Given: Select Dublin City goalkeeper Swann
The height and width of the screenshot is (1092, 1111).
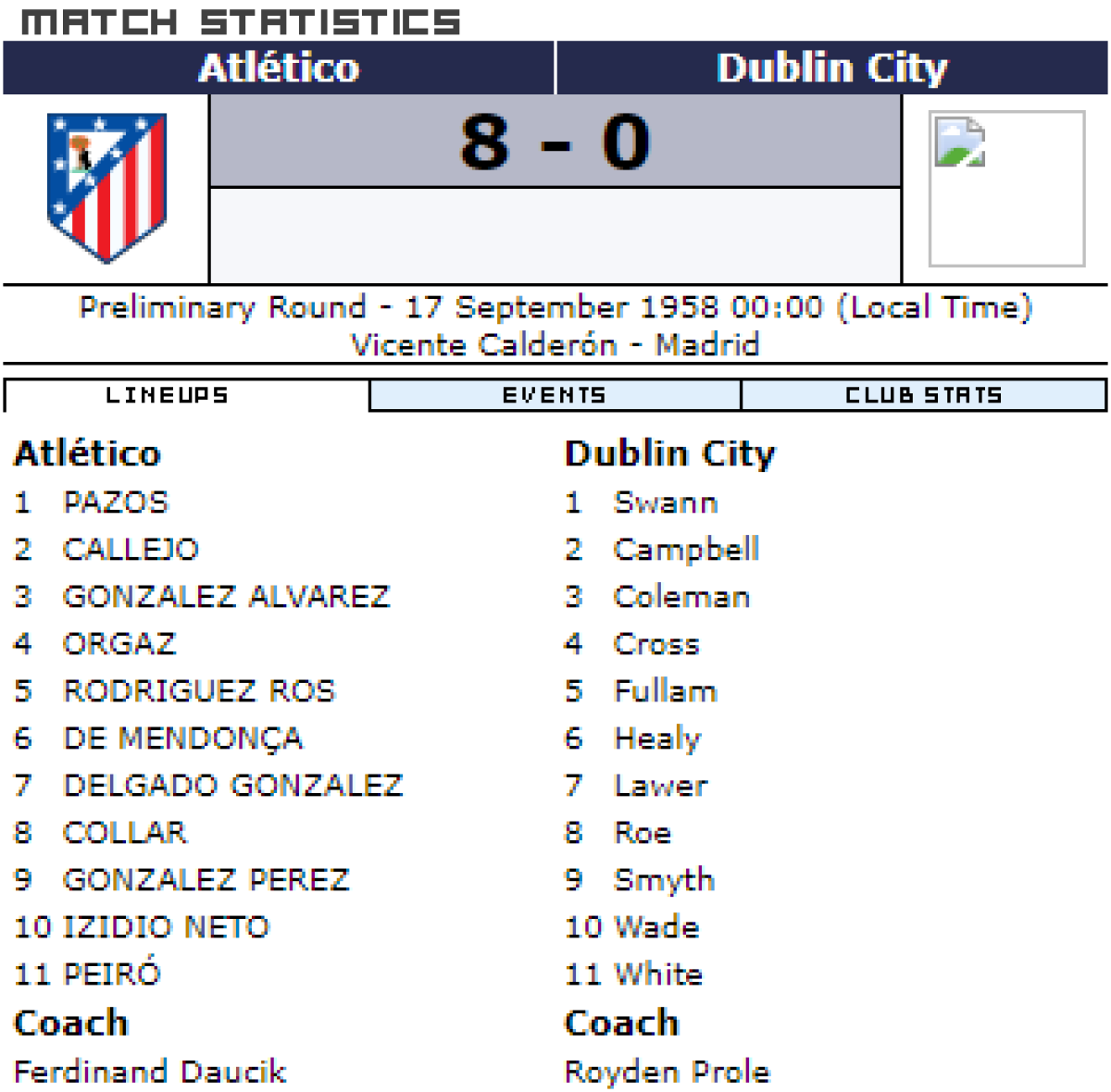Looking at the screenshot, I should click(666, 503).
